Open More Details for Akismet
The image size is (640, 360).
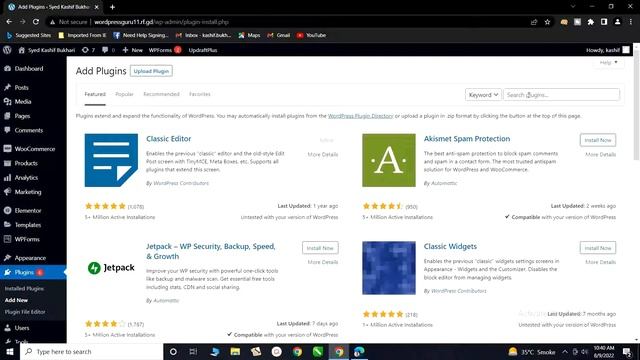point(600,155)
